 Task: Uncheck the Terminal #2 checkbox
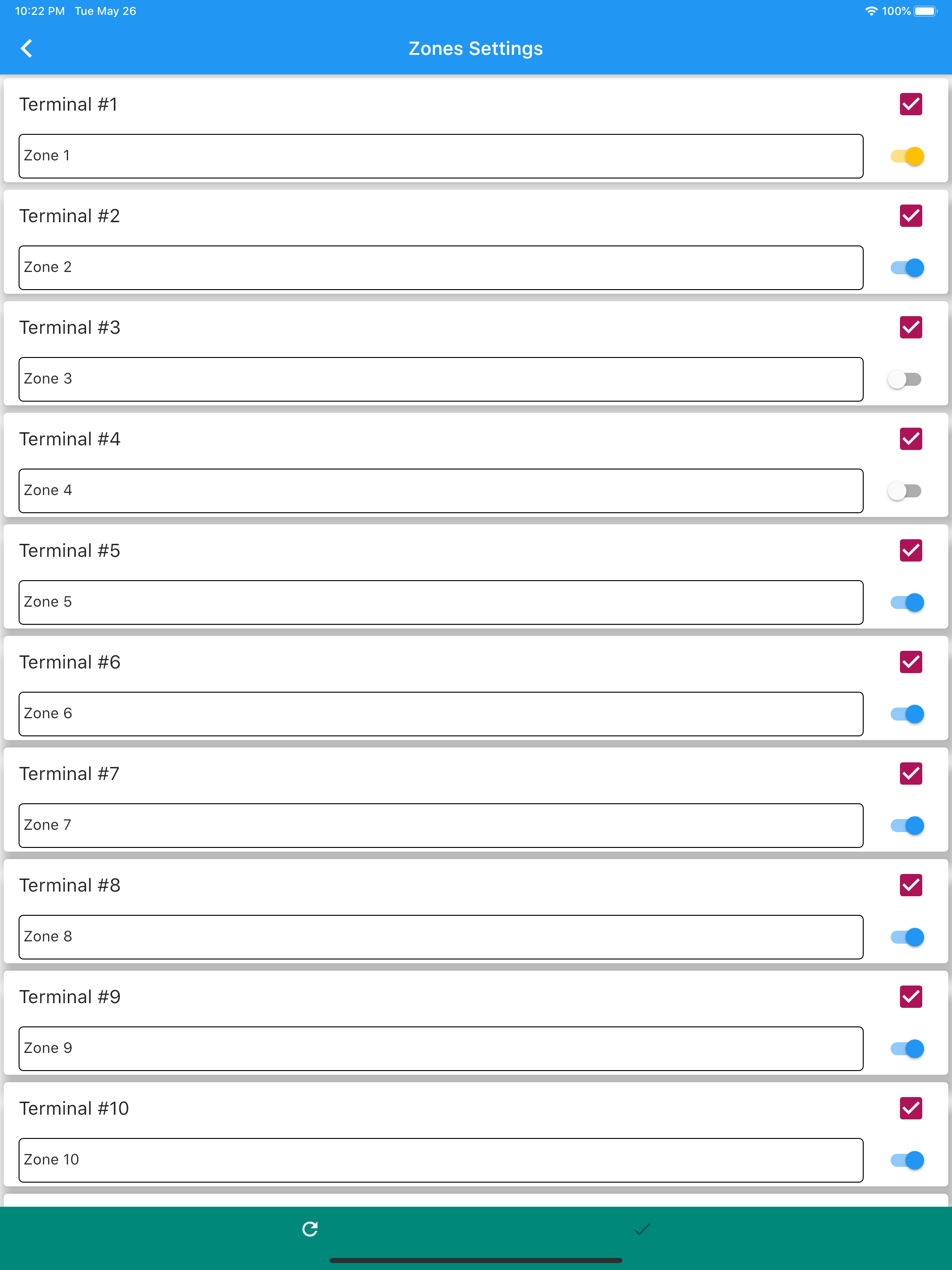pos(911,215)
